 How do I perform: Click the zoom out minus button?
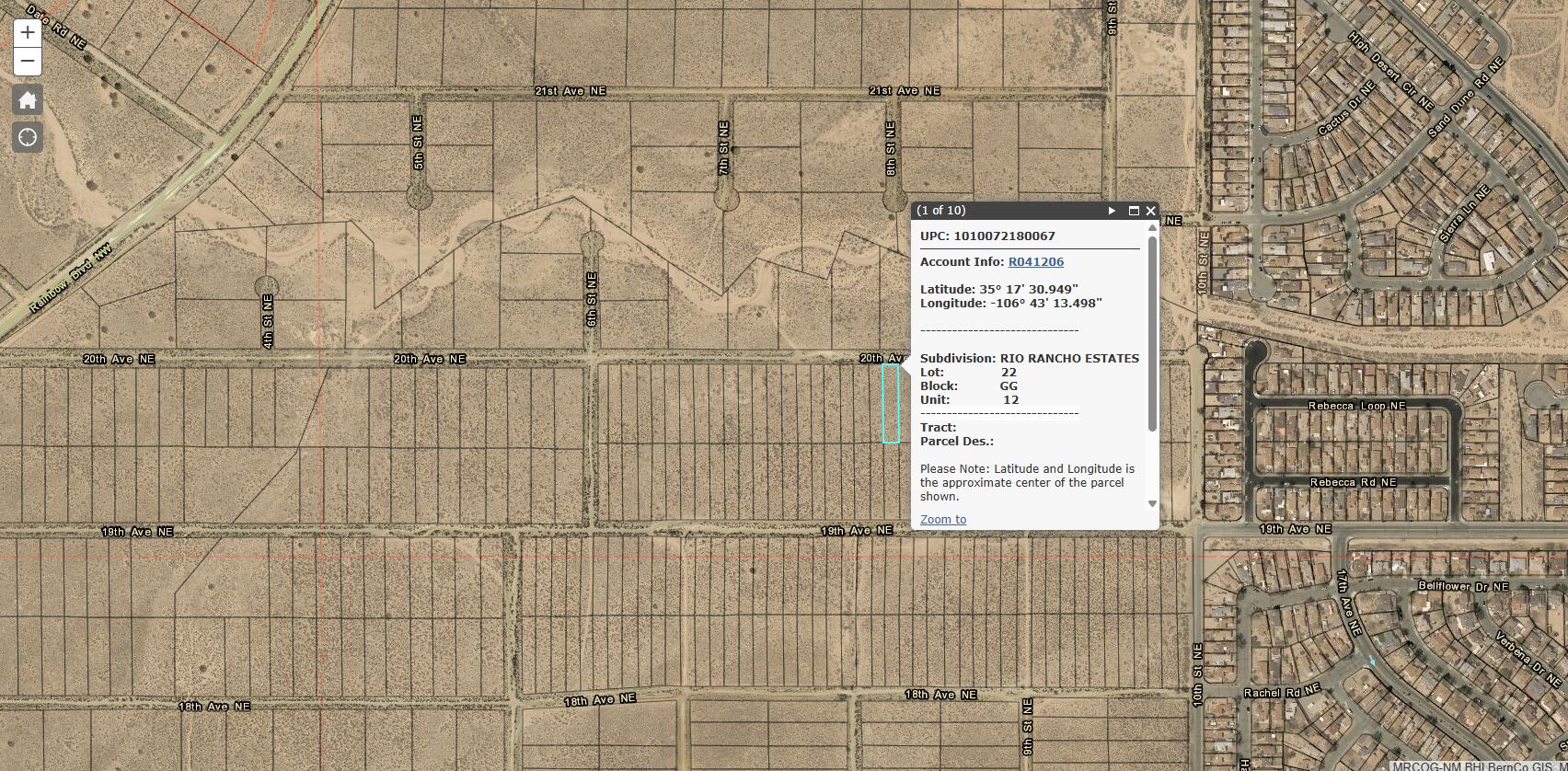tap(28, 62)
